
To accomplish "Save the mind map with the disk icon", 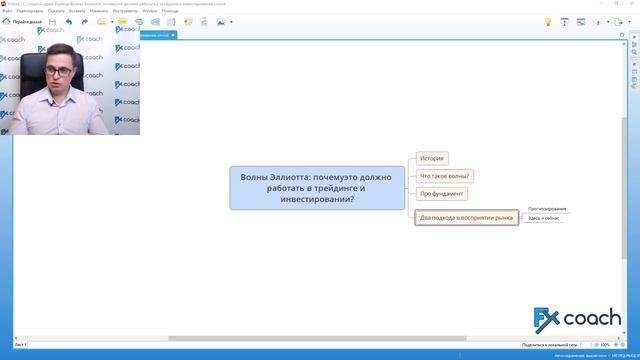I will click(52, 22).
